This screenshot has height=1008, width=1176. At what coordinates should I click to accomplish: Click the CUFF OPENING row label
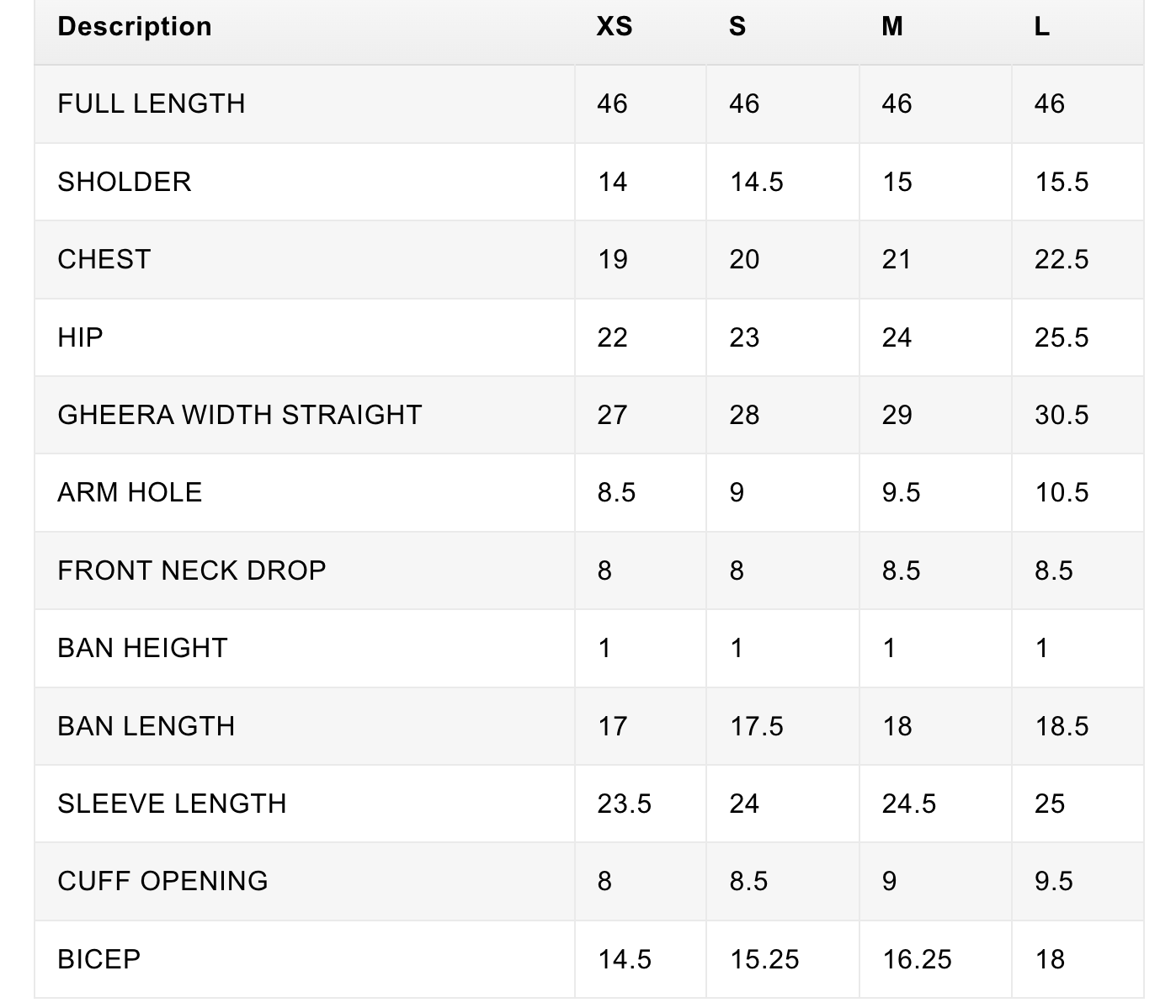[162, 881]
